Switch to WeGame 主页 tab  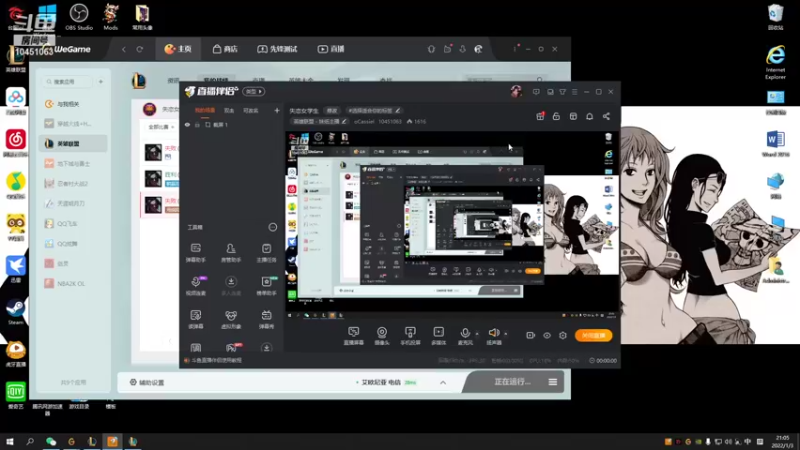(x=178, y=49)
